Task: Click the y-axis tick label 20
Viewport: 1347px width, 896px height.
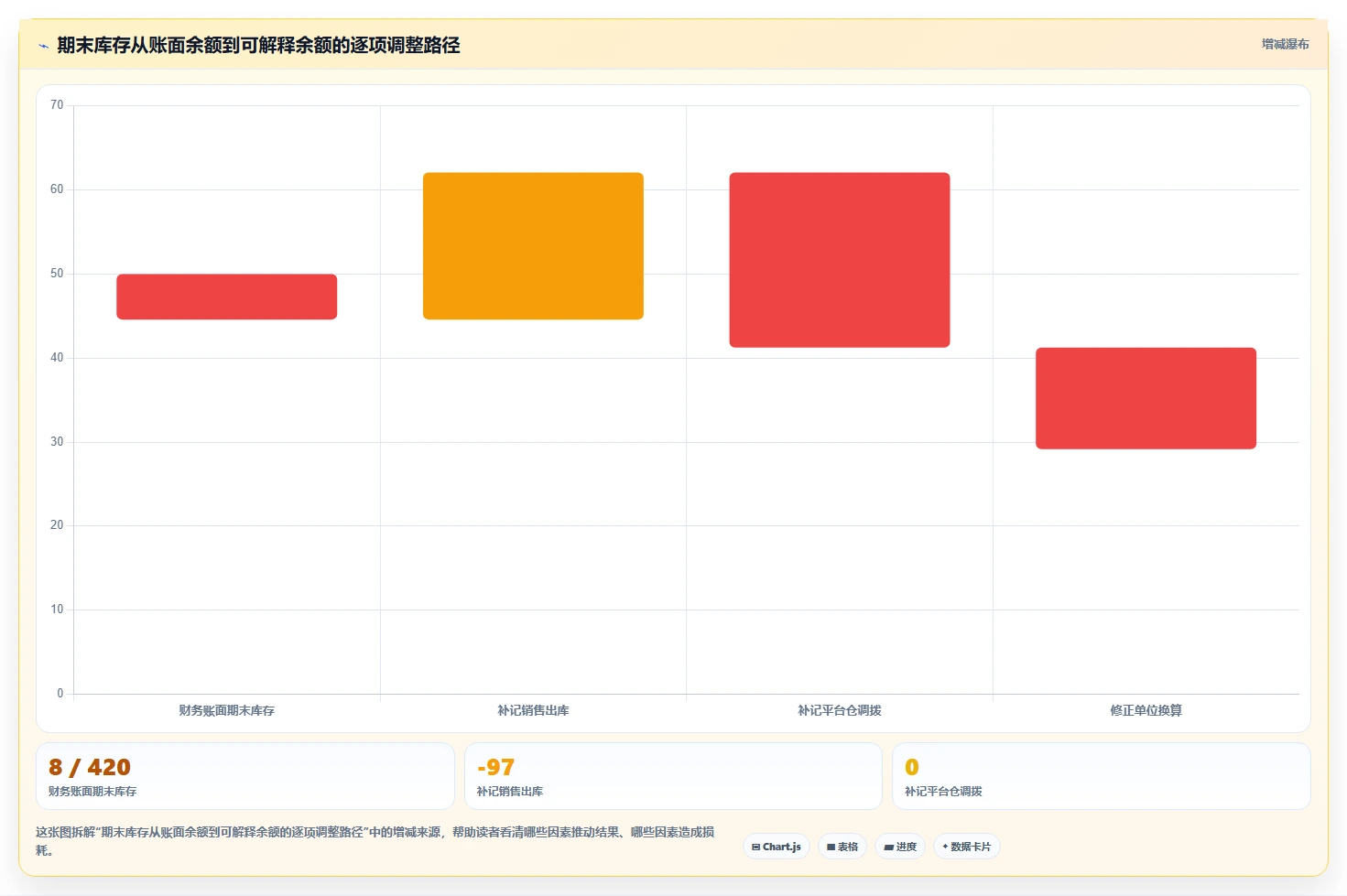Action: [x=57, y=525]
